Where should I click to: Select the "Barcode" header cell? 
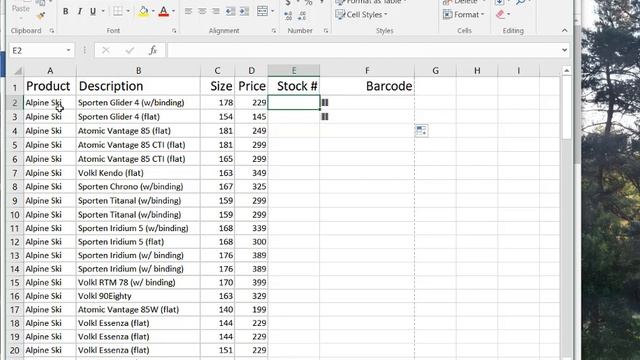point(367,86)
